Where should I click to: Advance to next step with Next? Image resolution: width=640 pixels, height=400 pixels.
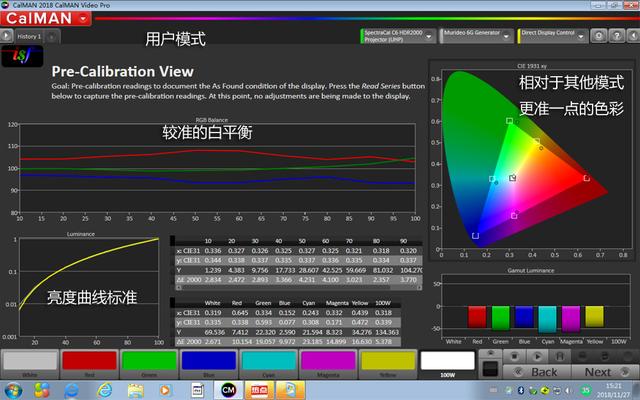606,372
